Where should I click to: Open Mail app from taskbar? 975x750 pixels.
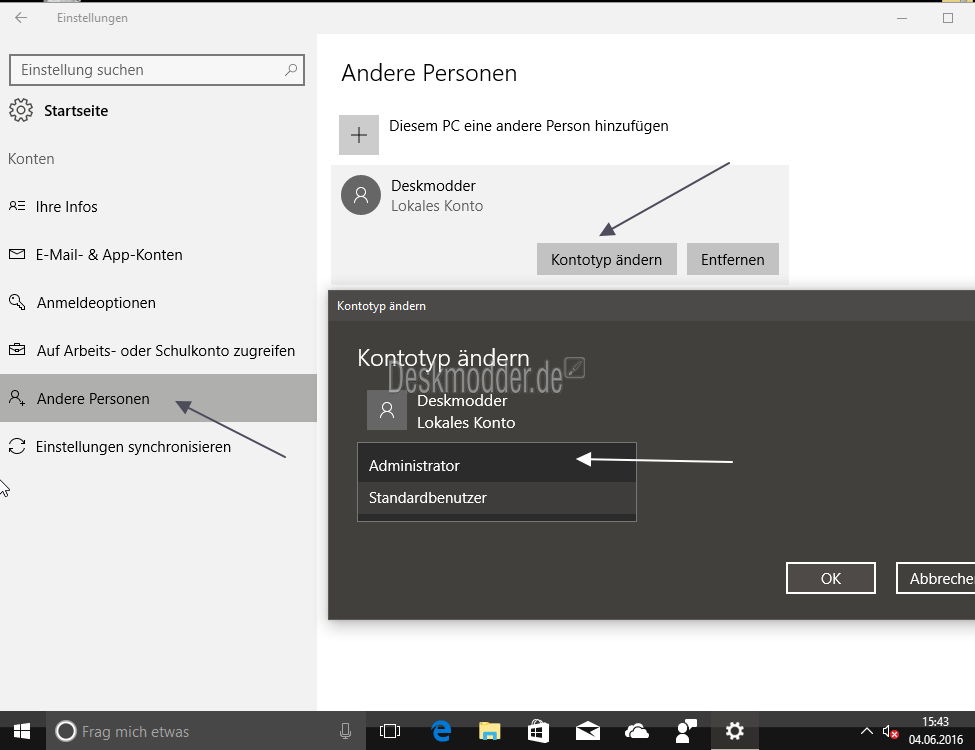[588, 731]
